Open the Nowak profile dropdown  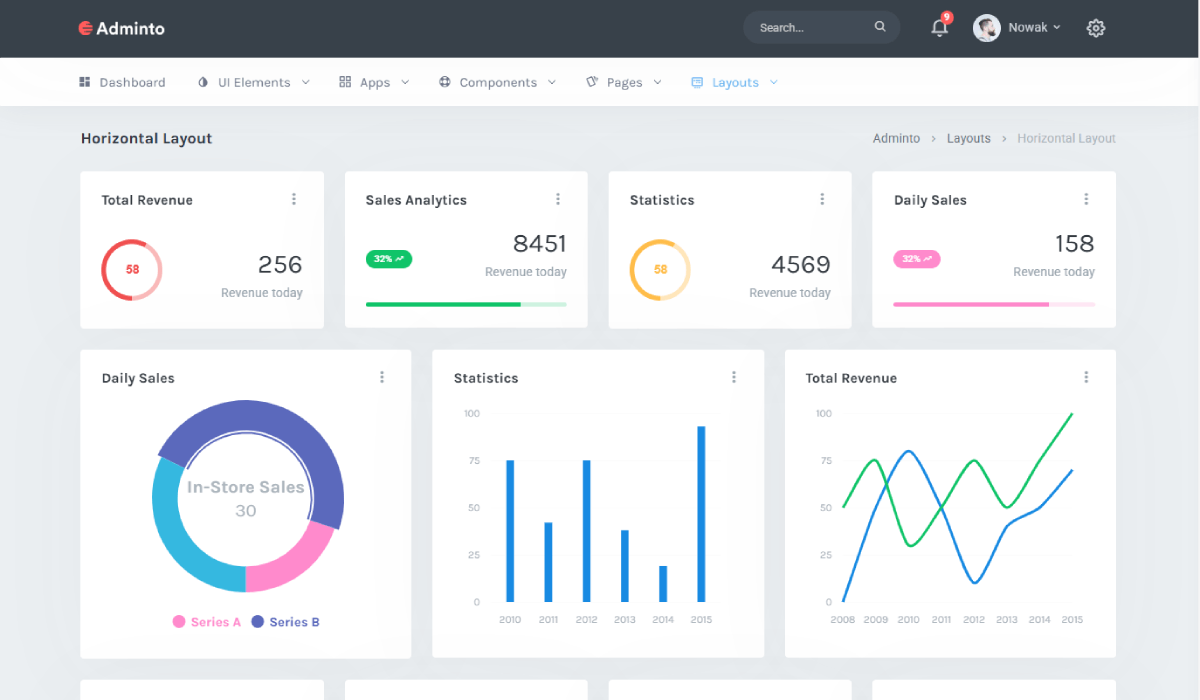pyautogui.click(x=1034, y=28)
